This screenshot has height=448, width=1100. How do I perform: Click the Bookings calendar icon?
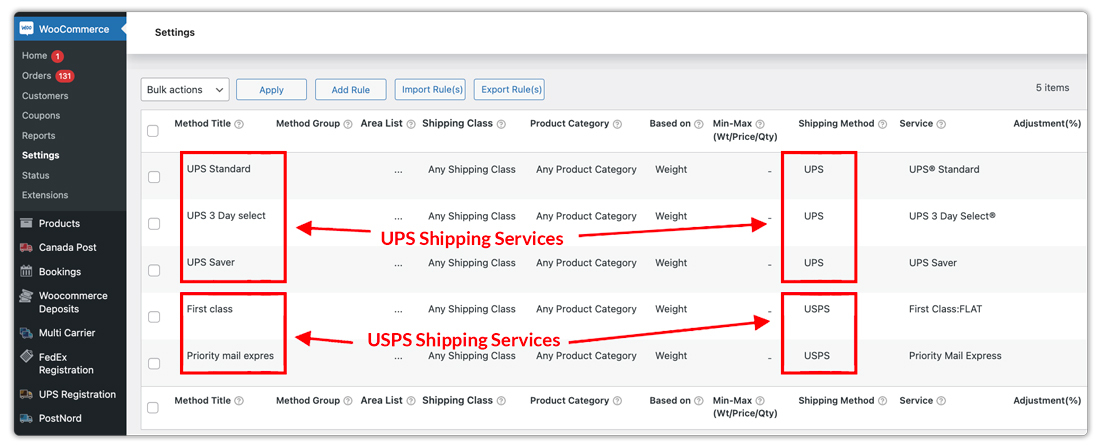(26, 272)
